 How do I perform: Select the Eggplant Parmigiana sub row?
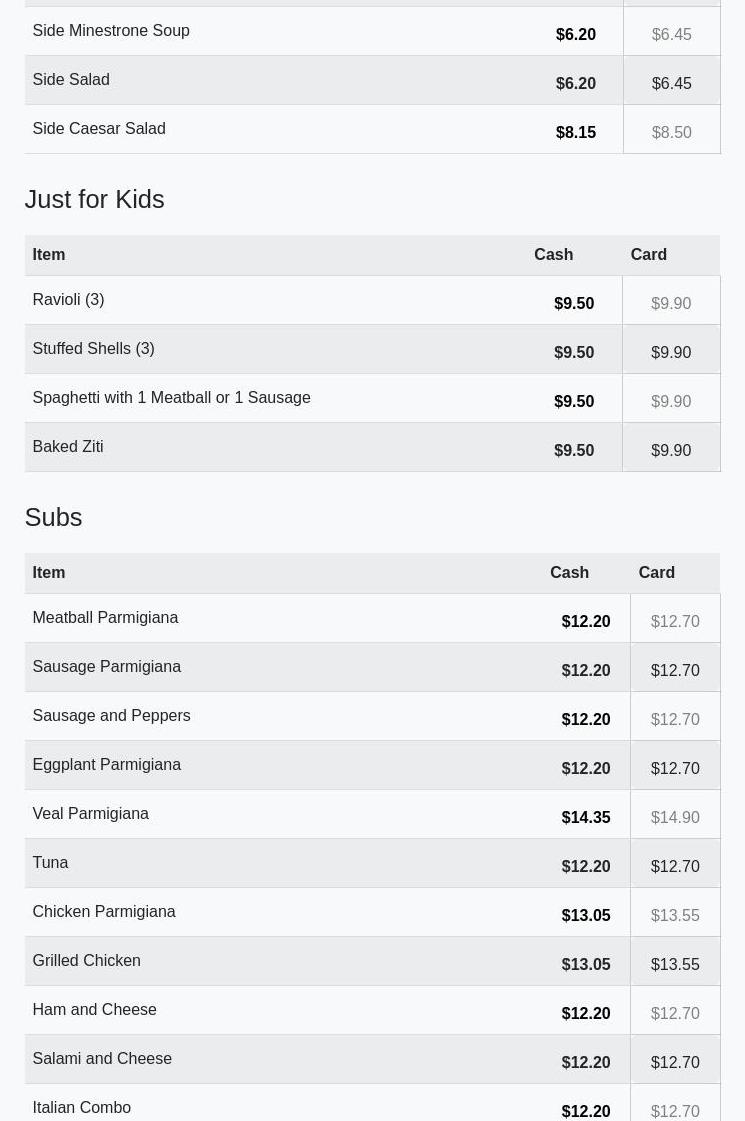(x=372, y=765)
